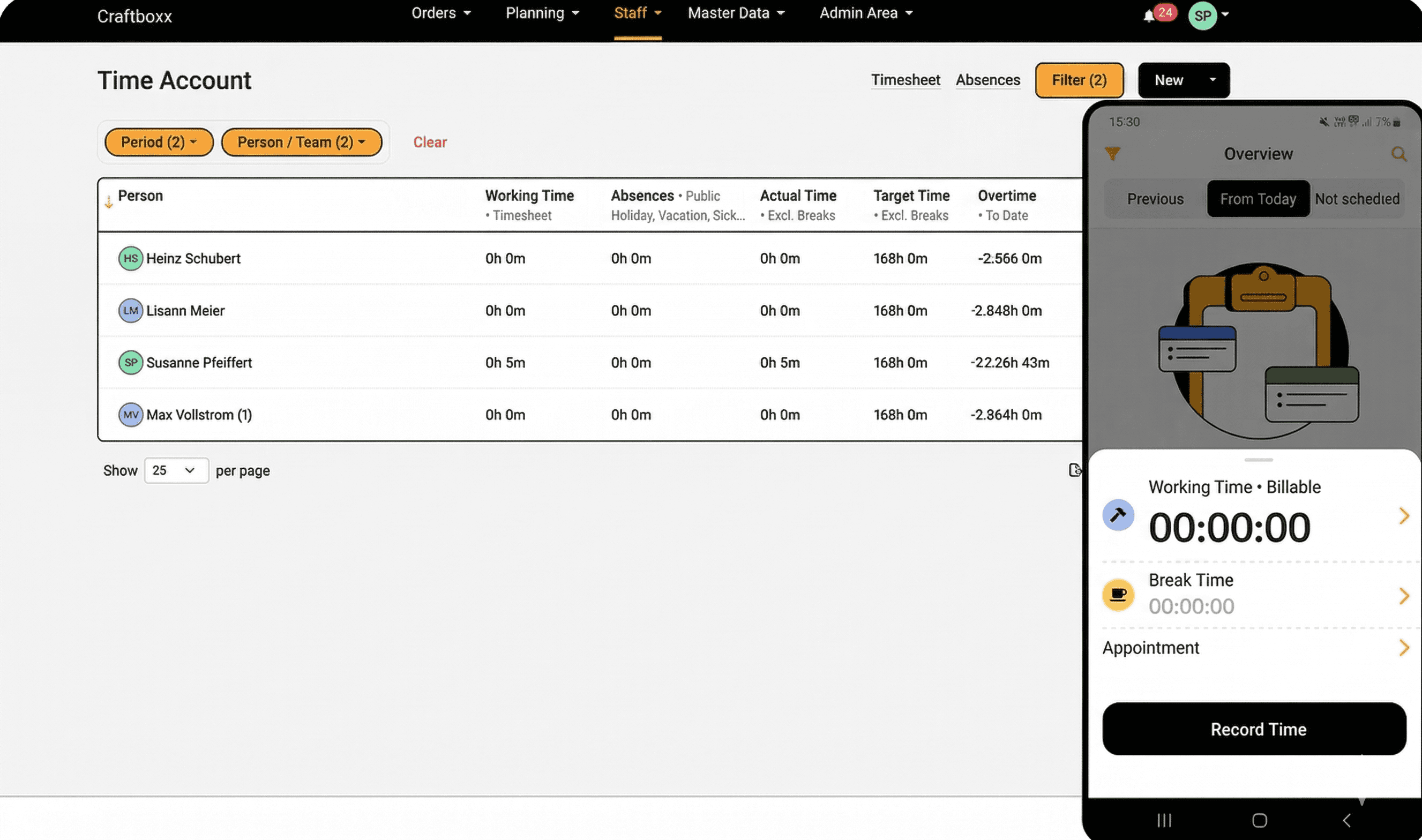Click the hammer Working Time icon
Image resolution: width=1422 pixels, height=840 pixels.
pyautogui.click(x=1118, y=515)
